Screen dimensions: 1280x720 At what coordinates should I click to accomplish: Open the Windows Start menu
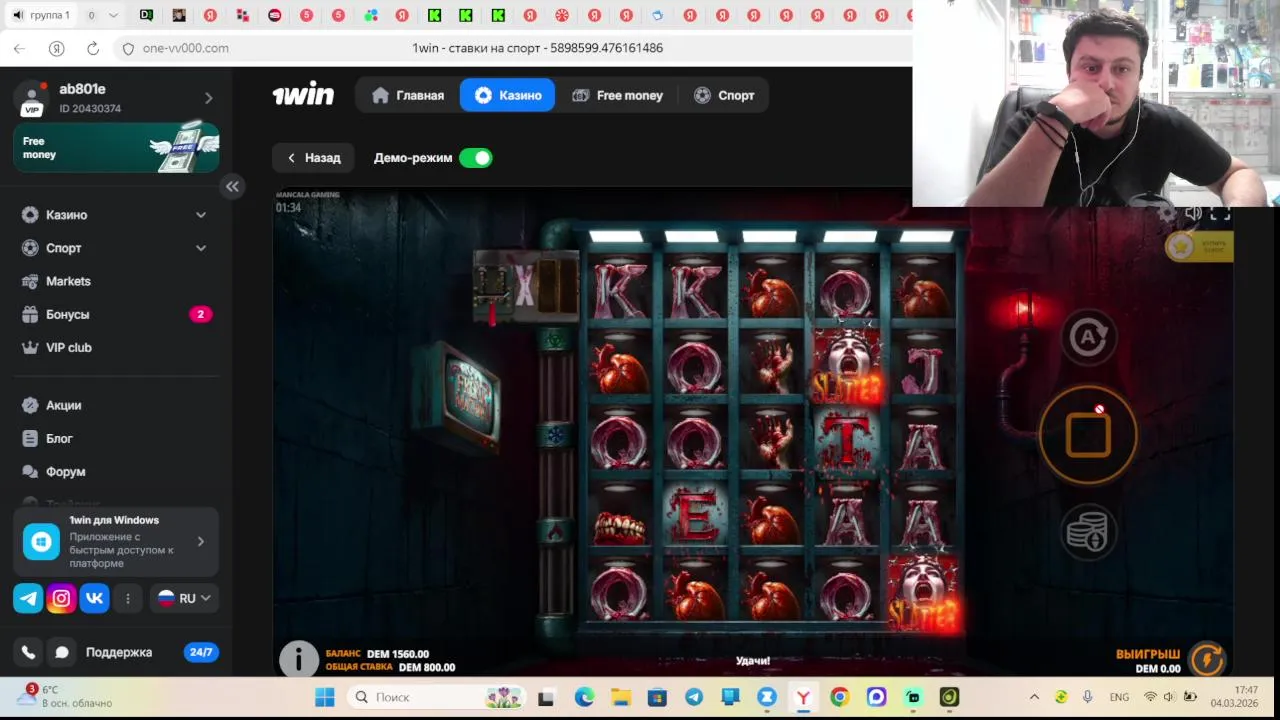(325, 697)
